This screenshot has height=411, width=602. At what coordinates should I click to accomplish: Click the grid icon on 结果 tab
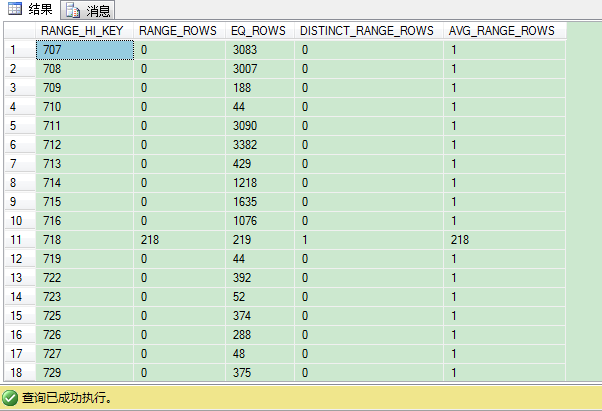(15, 9)
